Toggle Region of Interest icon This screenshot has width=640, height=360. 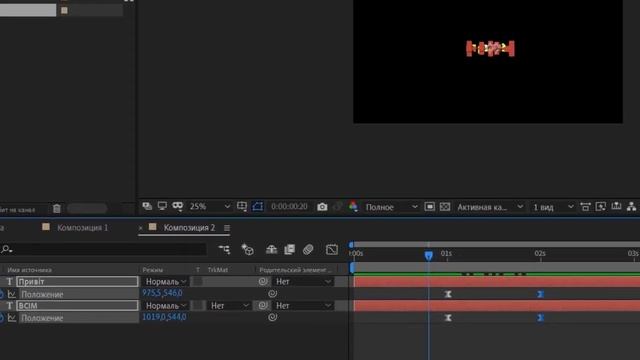pyautogui.click(x=429, y=207)
